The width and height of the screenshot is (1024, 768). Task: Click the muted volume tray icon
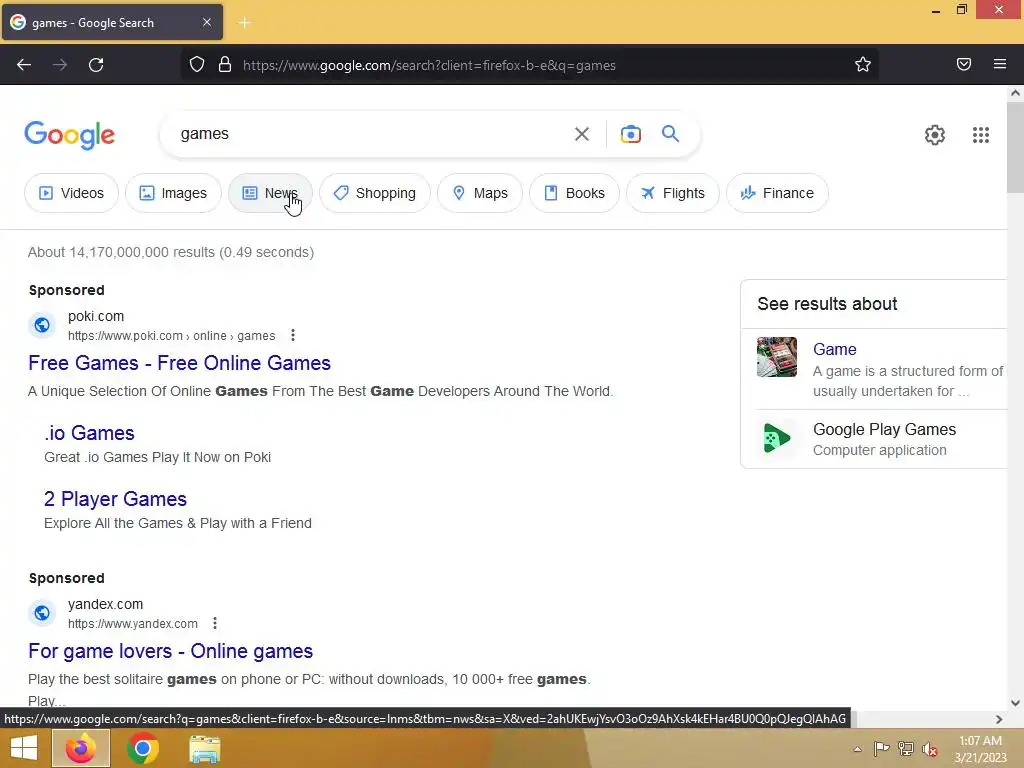tap(930, 749)
